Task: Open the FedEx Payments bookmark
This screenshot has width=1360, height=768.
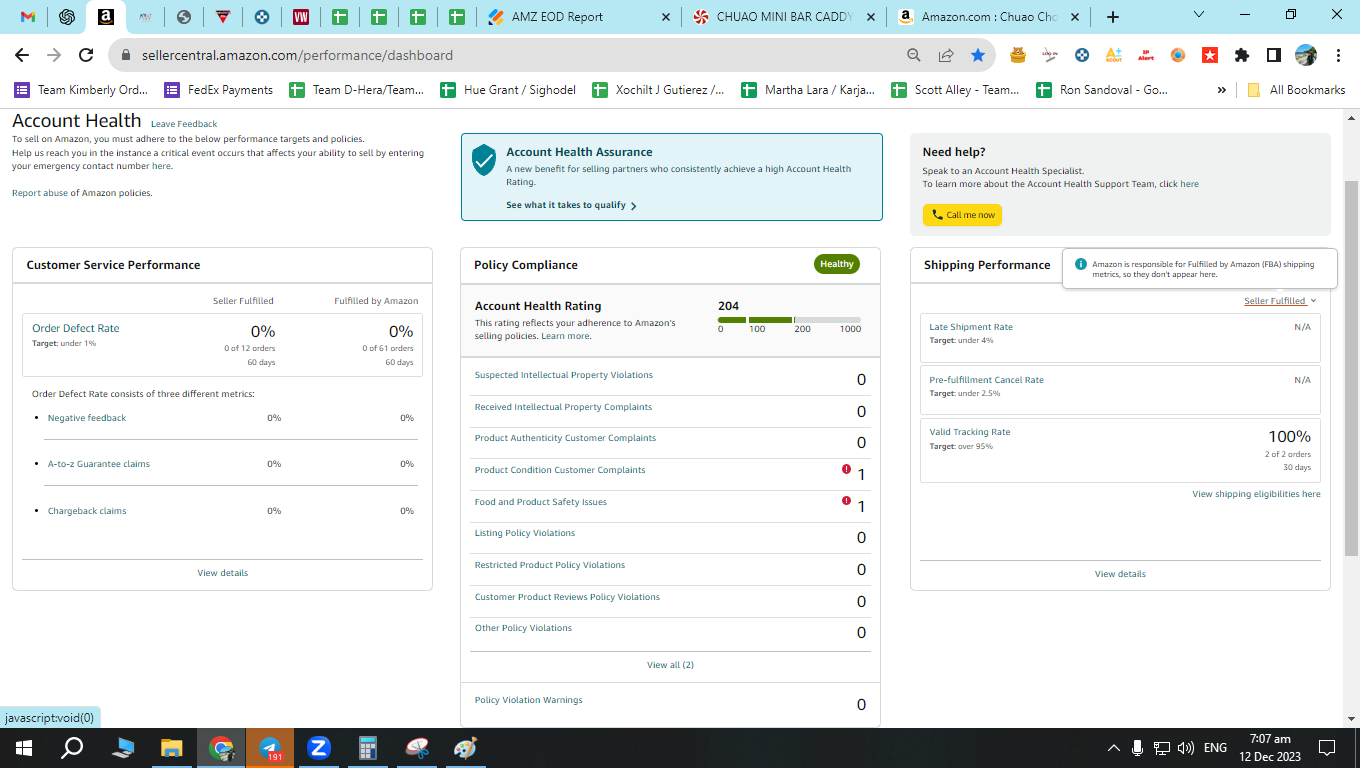Action: click(219, 90)
